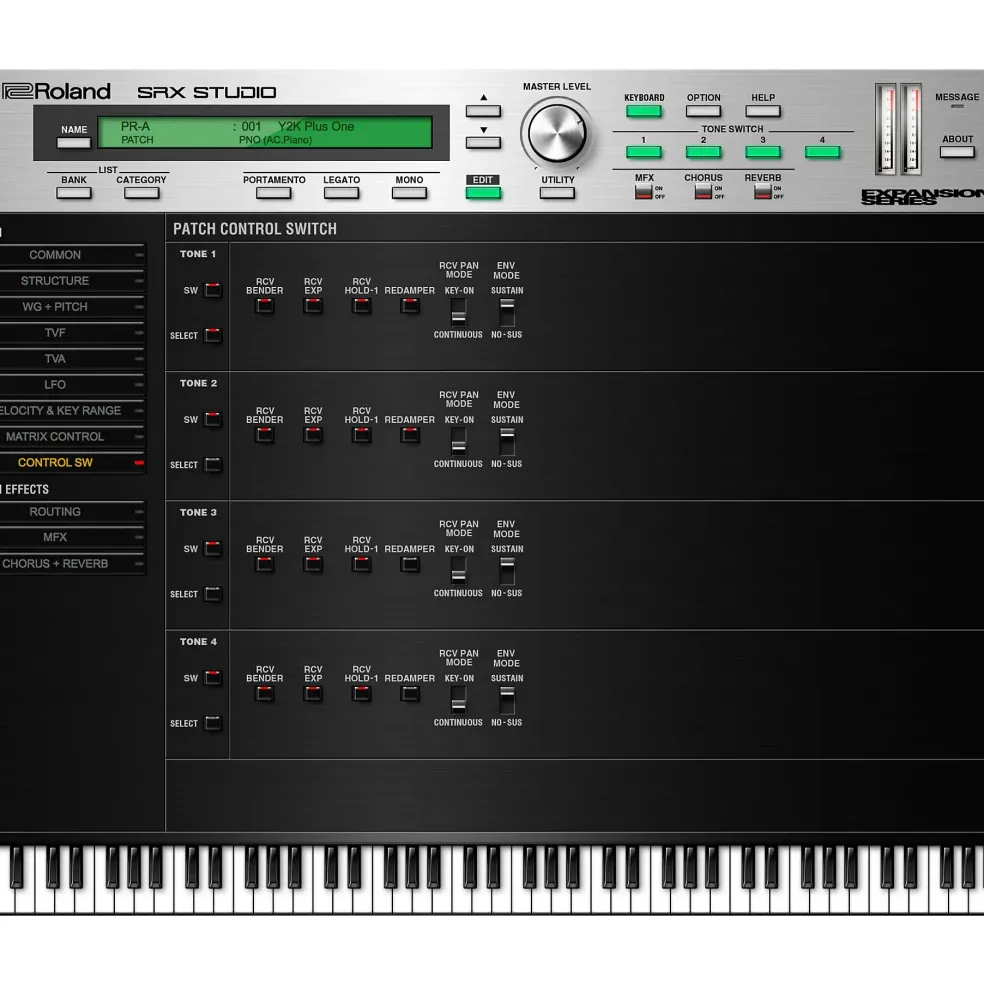Toggle Tone 1 SELECT switch

(x=213, y=335)
